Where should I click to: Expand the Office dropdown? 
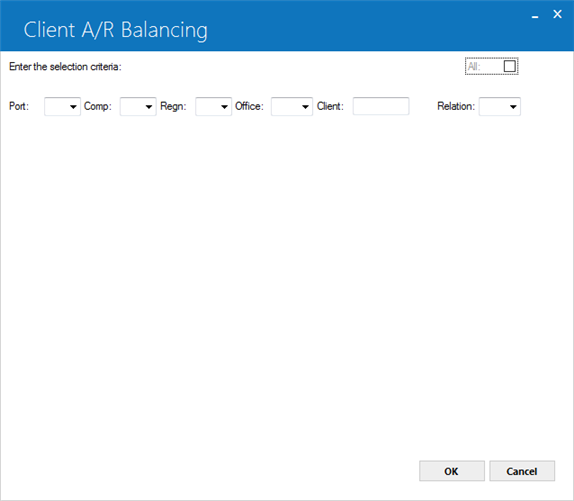click(x=292, y=106)
